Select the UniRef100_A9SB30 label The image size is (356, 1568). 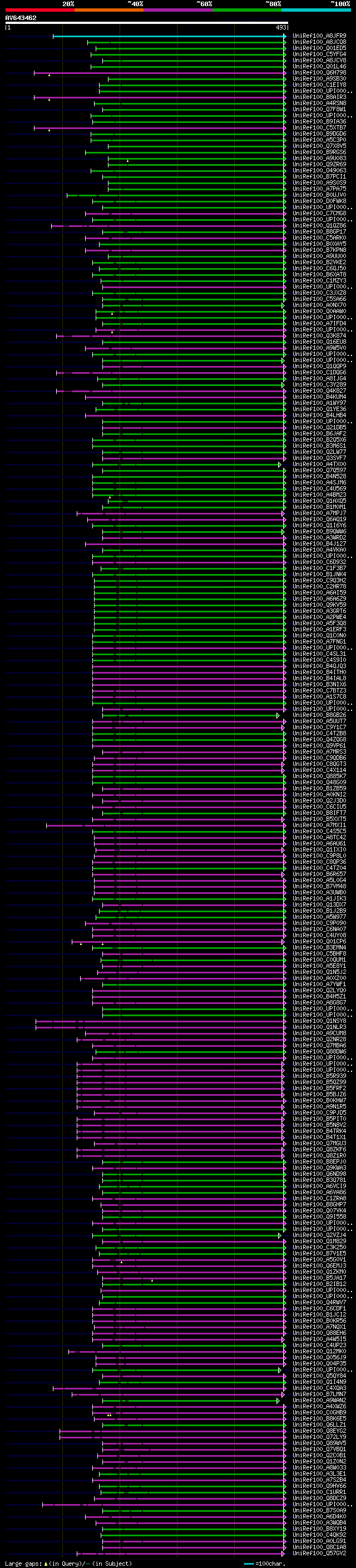coord(319,78)
